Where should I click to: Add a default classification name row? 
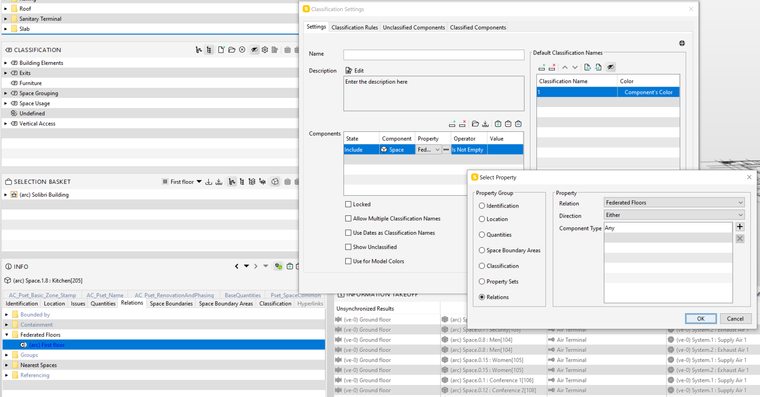(541, 67)
